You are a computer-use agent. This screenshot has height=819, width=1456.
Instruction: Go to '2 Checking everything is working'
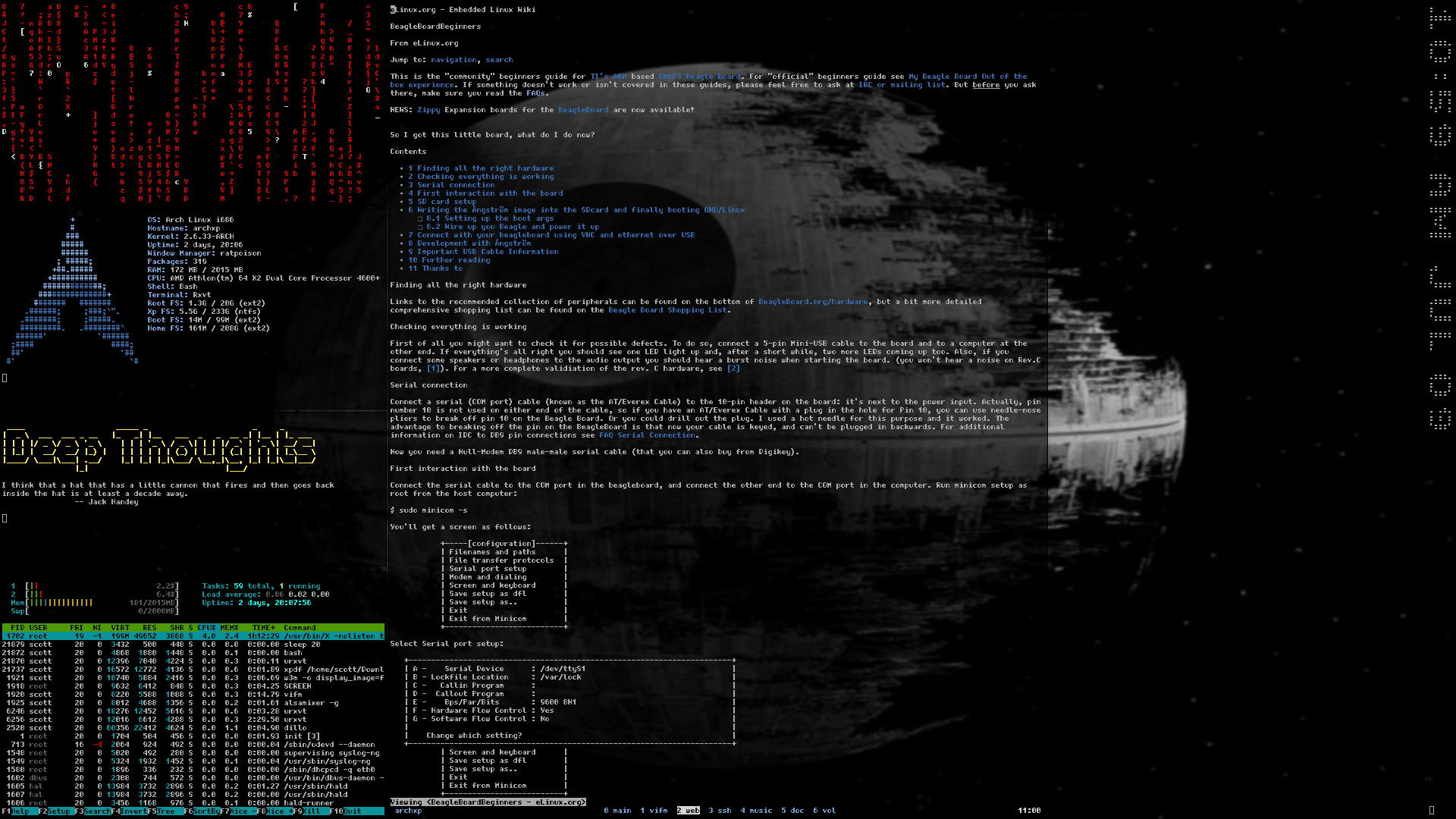coord(481,177)
